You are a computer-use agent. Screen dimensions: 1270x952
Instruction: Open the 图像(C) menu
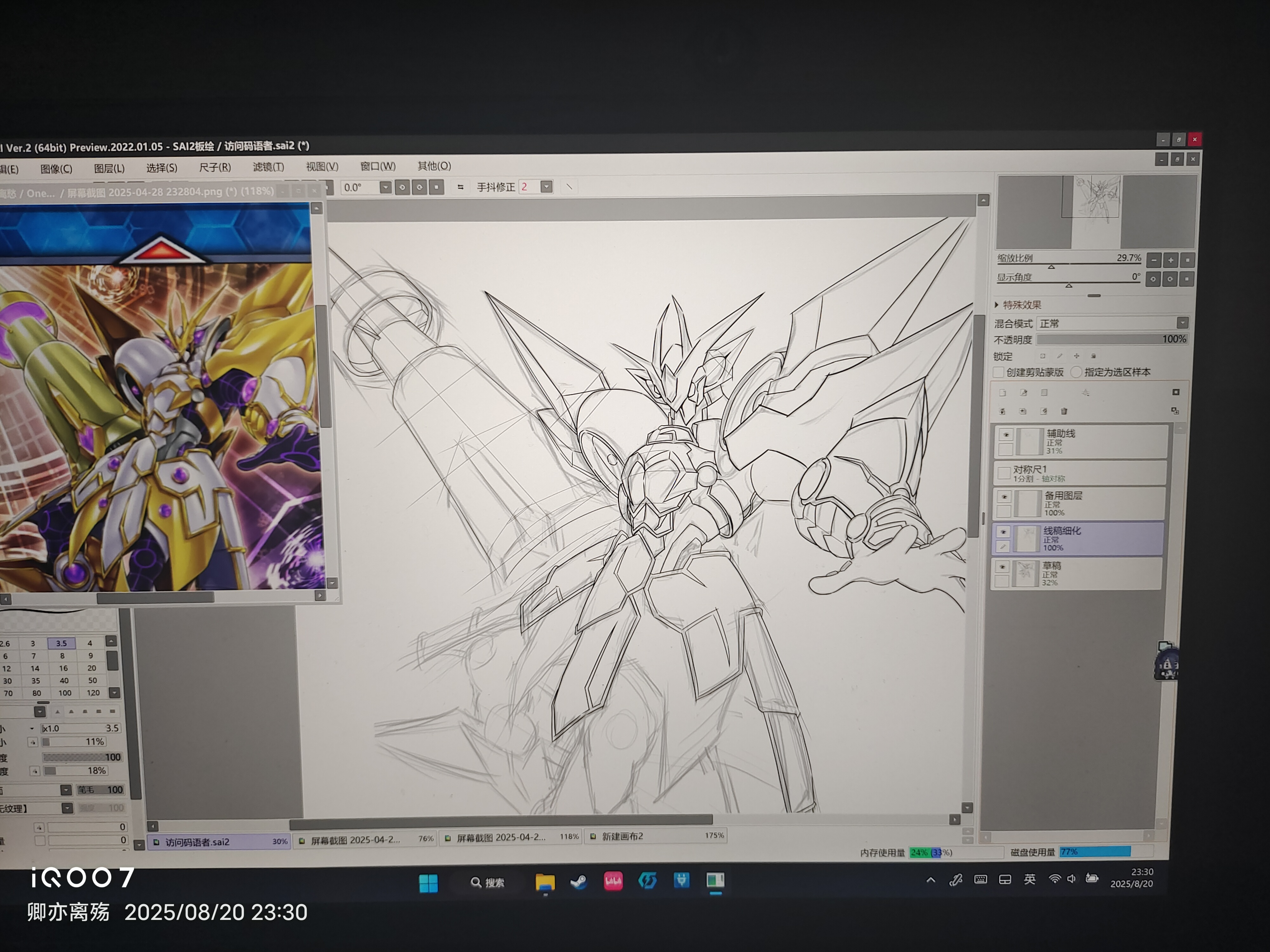click(x=56, y=169)
